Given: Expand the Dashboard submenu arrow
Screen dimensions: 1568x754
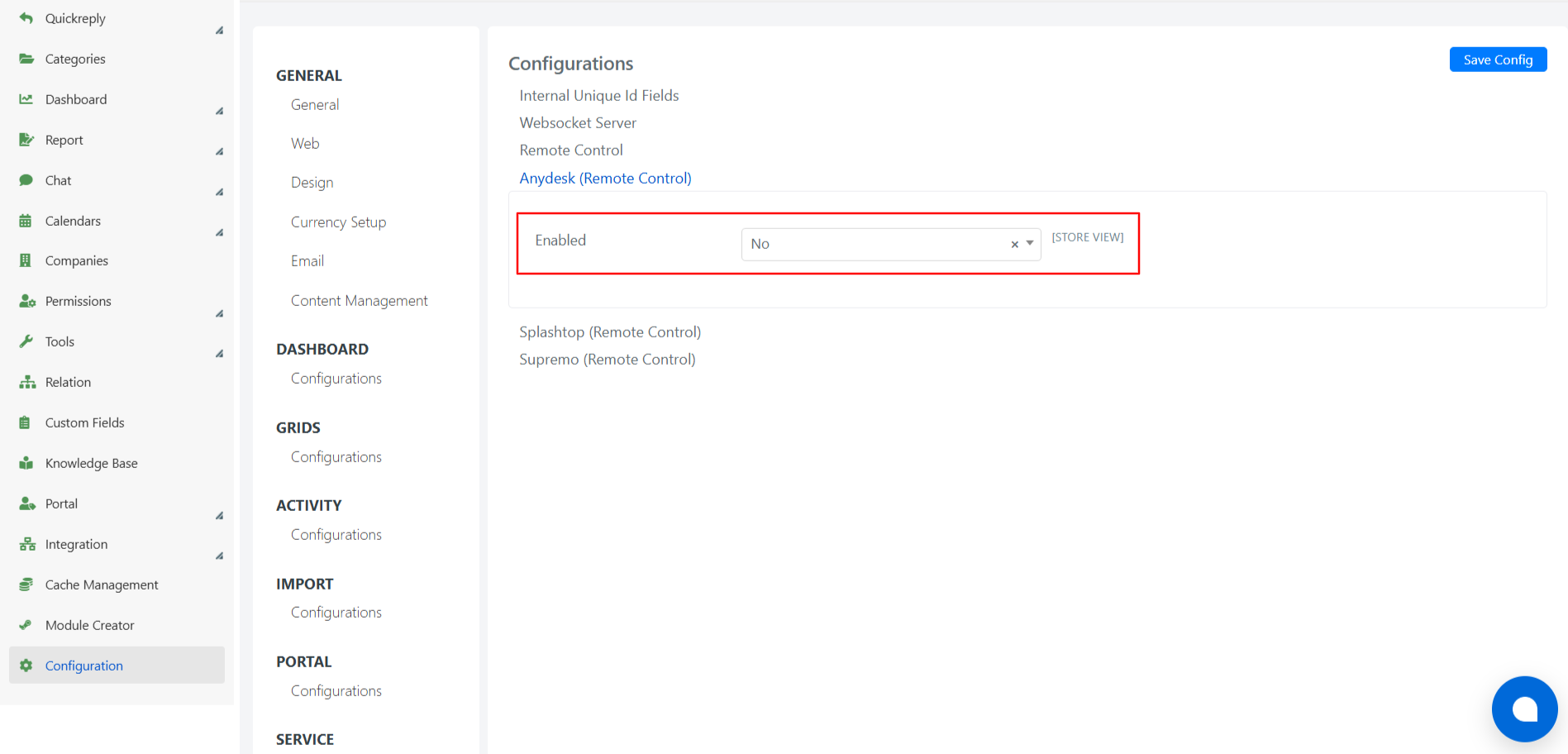Looking at the screenshot, I should pos(219,112).
